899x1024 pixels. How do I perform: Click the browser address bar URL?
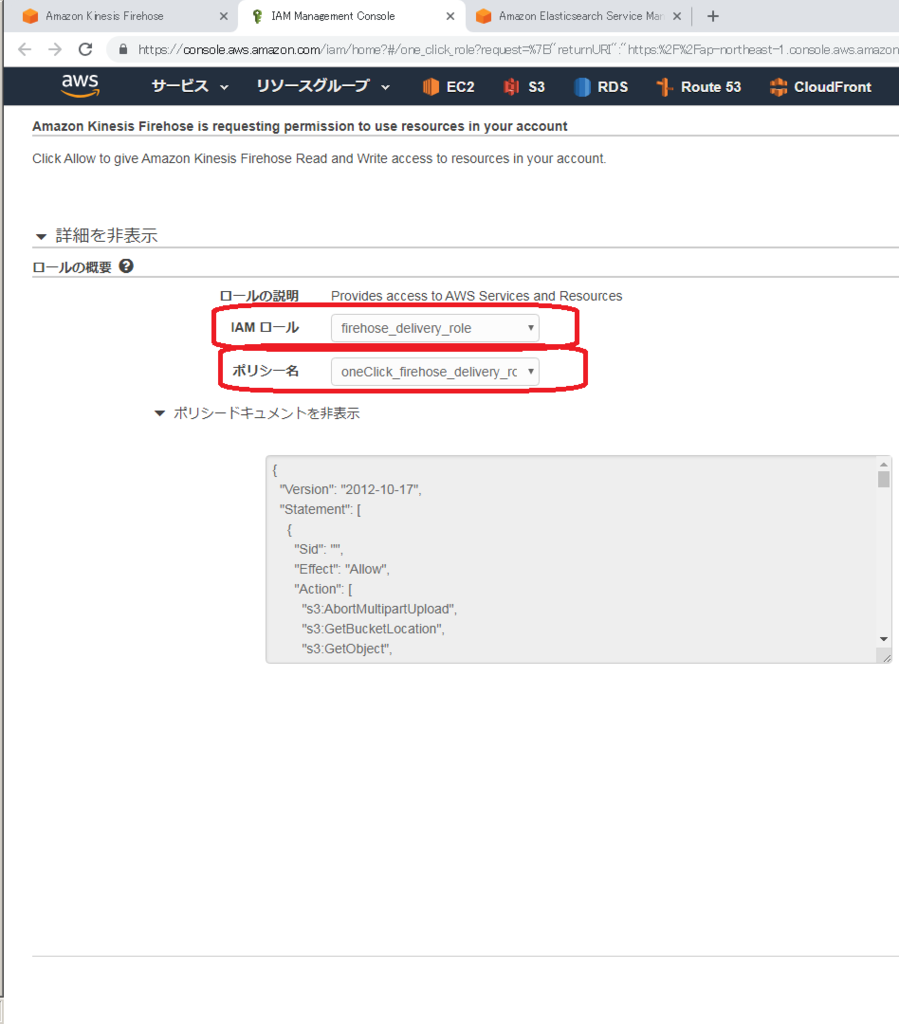pyautogui.click(x=516, y=50)
